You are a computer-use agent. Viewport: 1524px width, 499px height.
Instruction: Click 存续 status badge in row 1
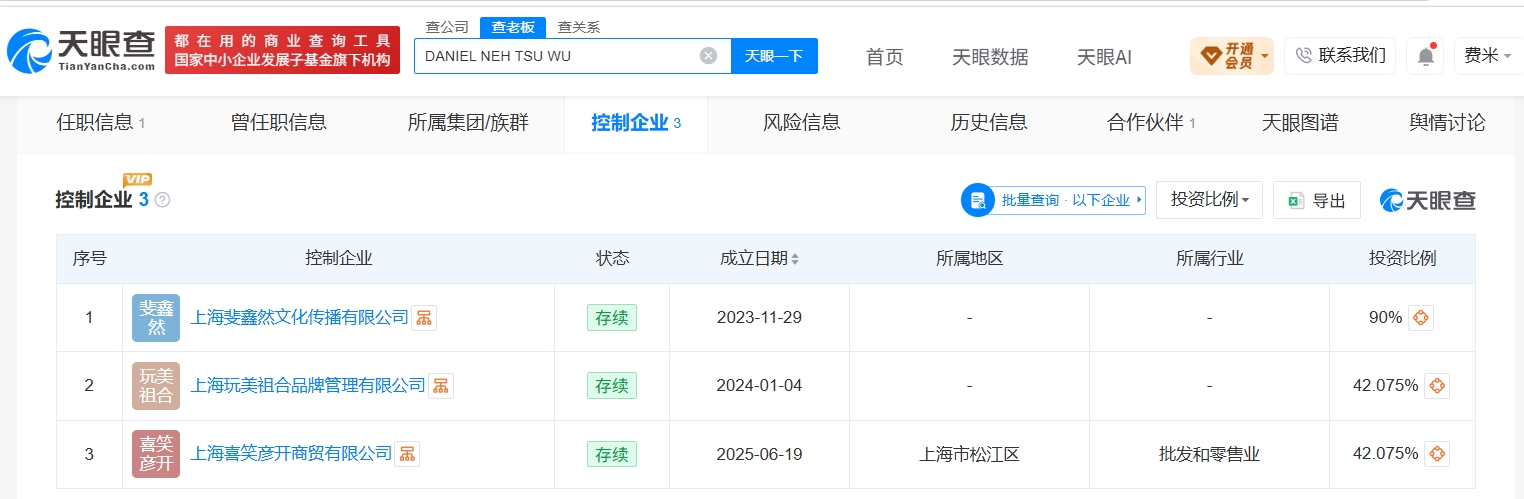pyautogui.click(x=612, y=318)
